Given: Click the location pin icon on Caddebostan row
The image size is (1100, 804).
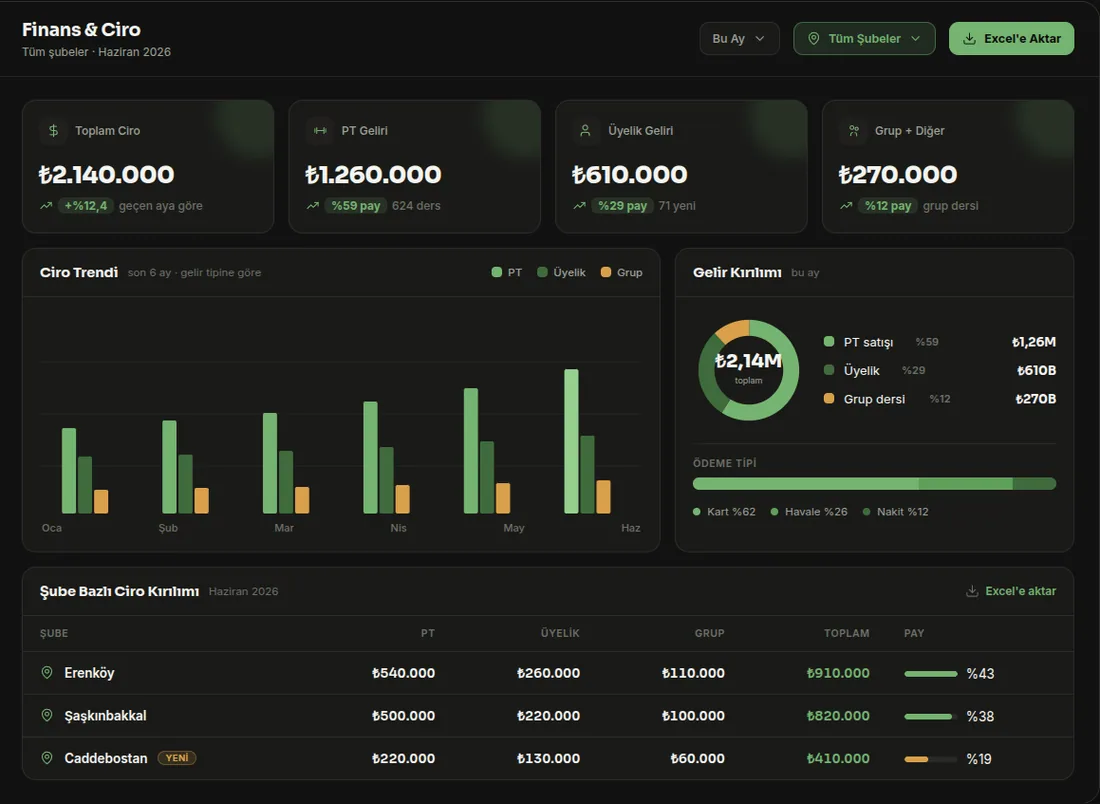Looking at the screenshot, I should (47, 758).
